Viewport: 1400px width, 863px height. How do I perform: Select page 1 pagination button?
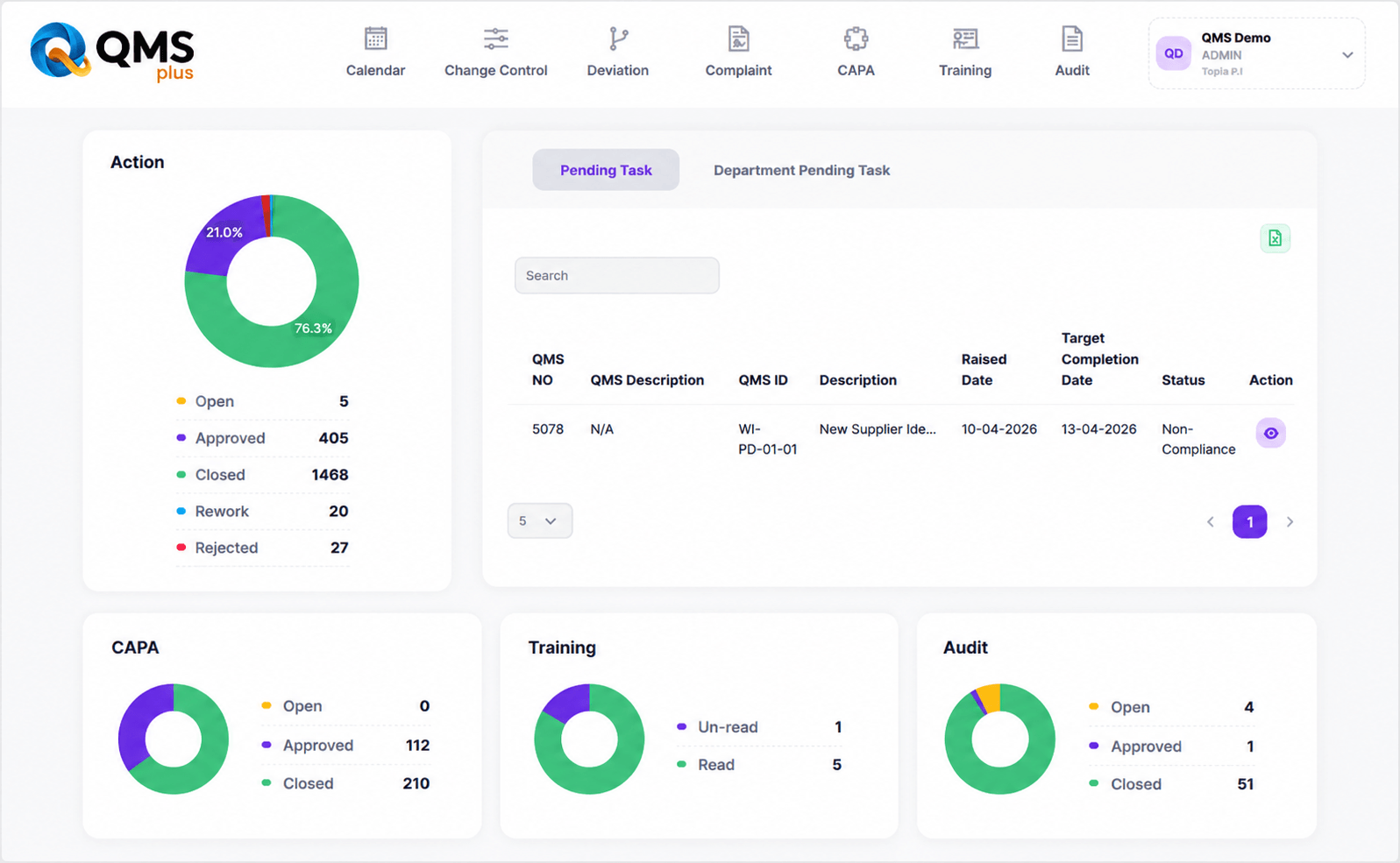click(x=1249, y=522)
